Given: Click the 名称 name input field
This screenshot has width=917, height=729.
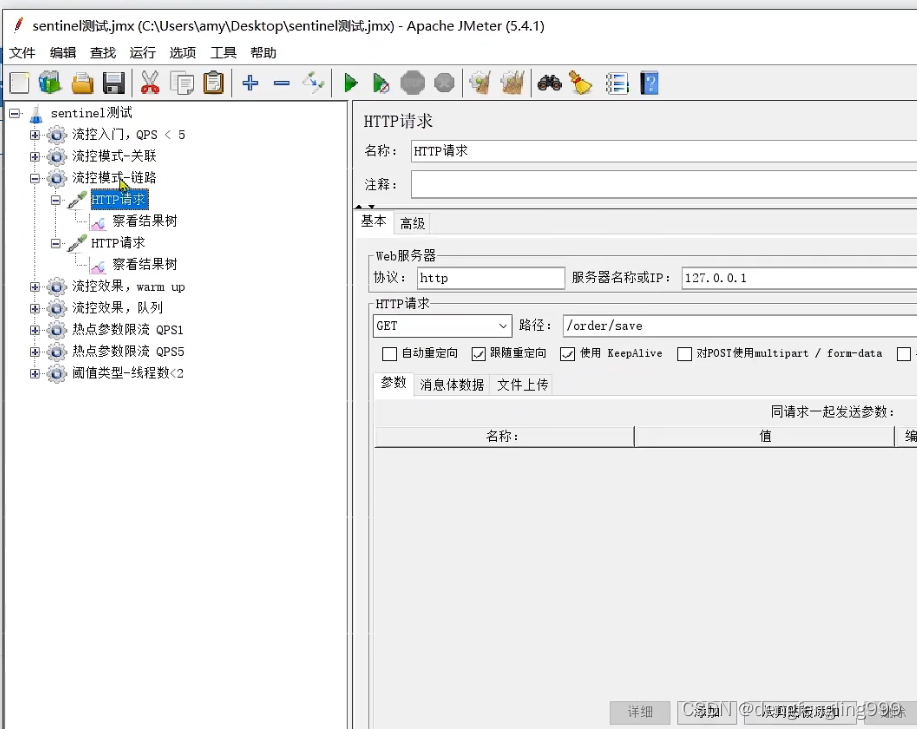Looking at the screenshot, I should 664,151.
